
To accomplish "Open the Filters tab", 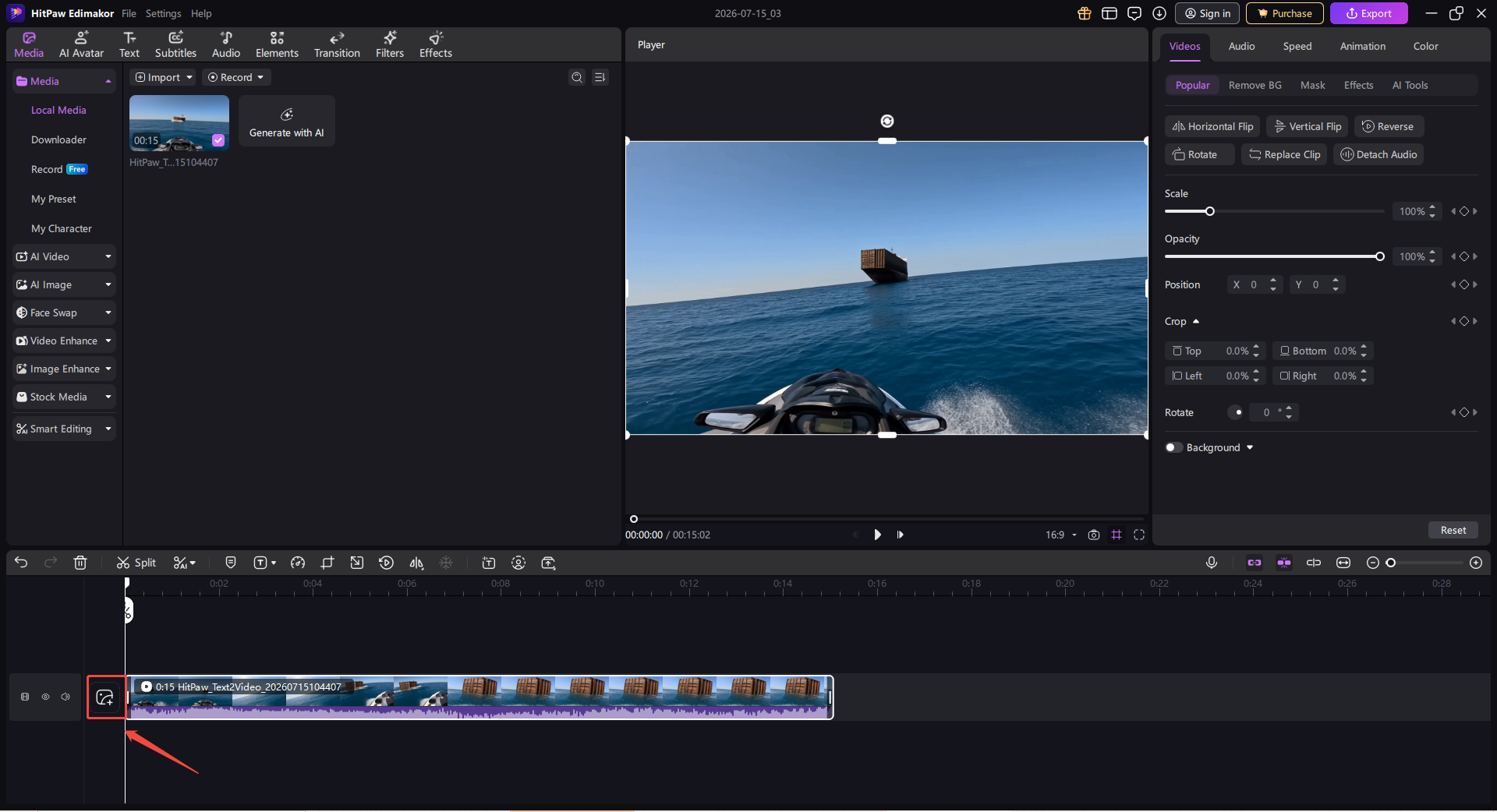I will 390,45.
